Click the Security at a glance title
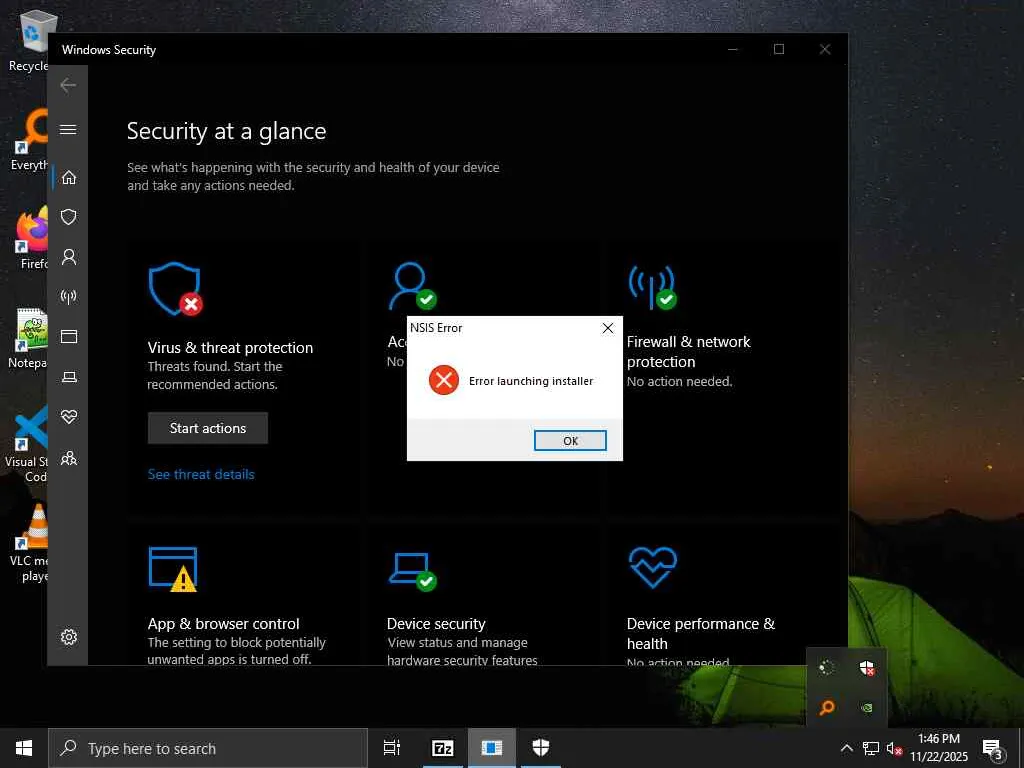This screenshot has height=768, width=1024. point(227,131)
